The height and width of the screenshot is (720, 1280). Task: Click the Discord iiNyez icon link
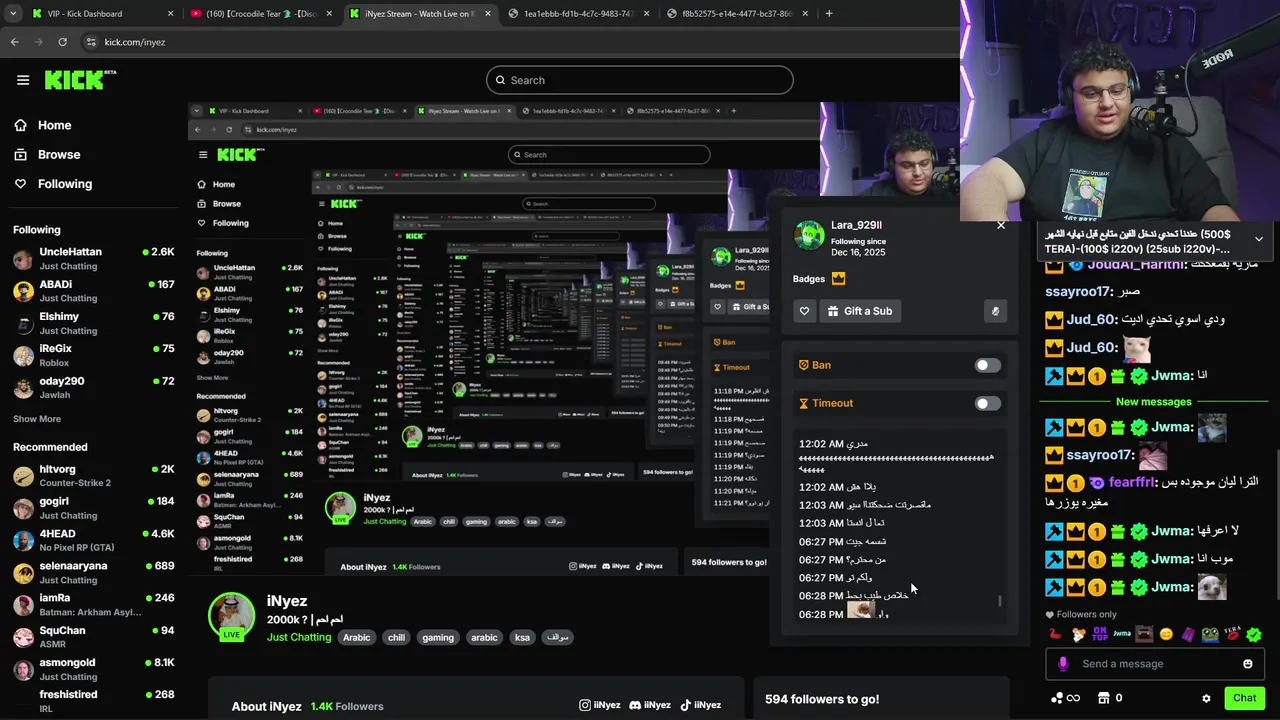click(x=635, y=705)
